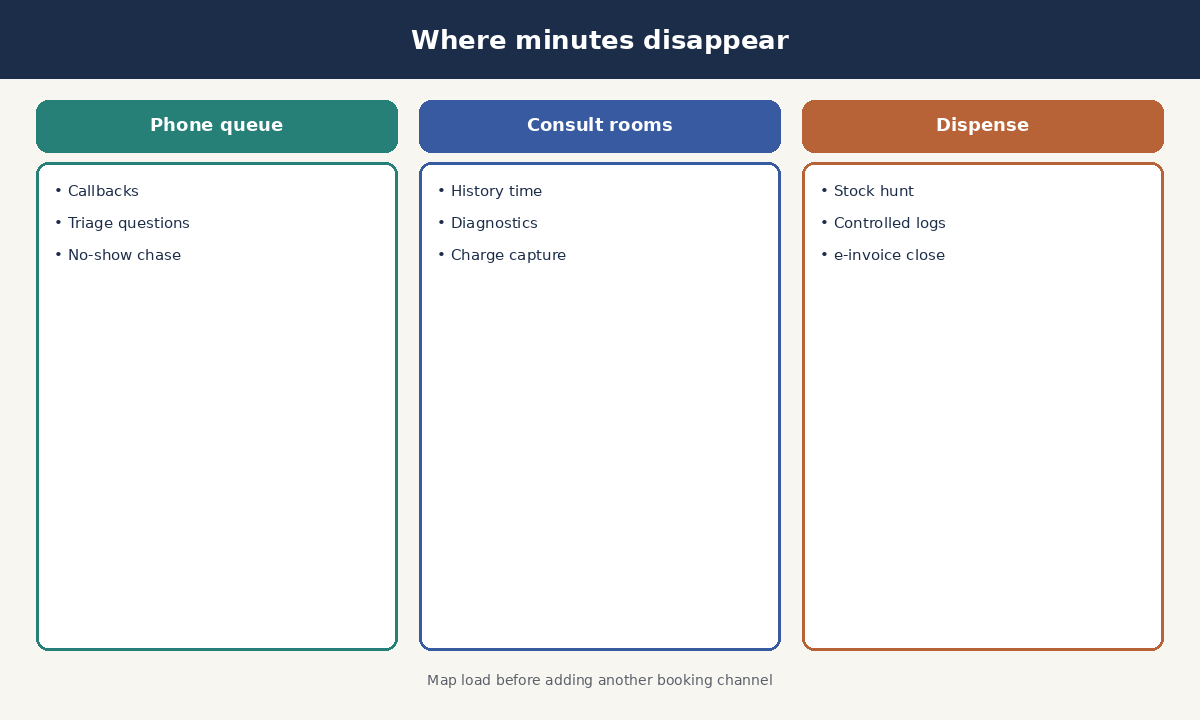This screenshot has height=720, width=1200.
Task: Click the 'Where minutes disappear' title
Action: click(x=600, y=41)
